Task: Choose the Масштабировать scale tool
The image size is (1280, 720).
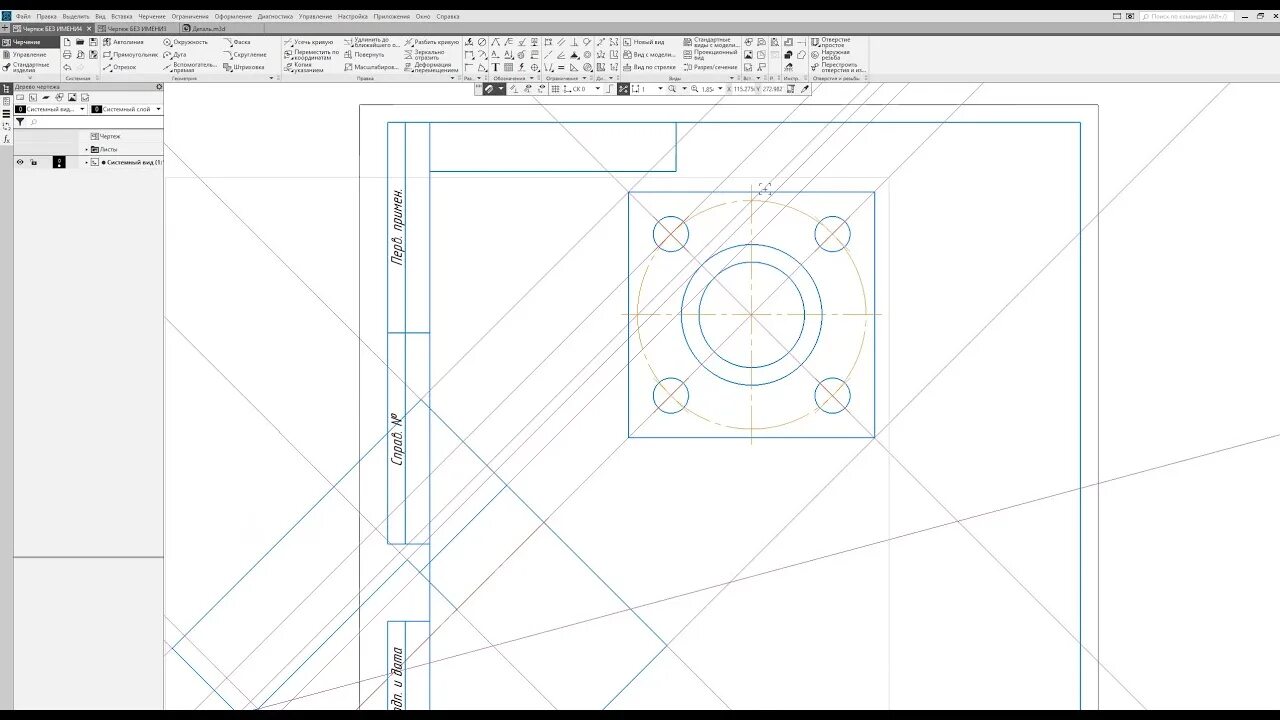Action: (371, 67)
